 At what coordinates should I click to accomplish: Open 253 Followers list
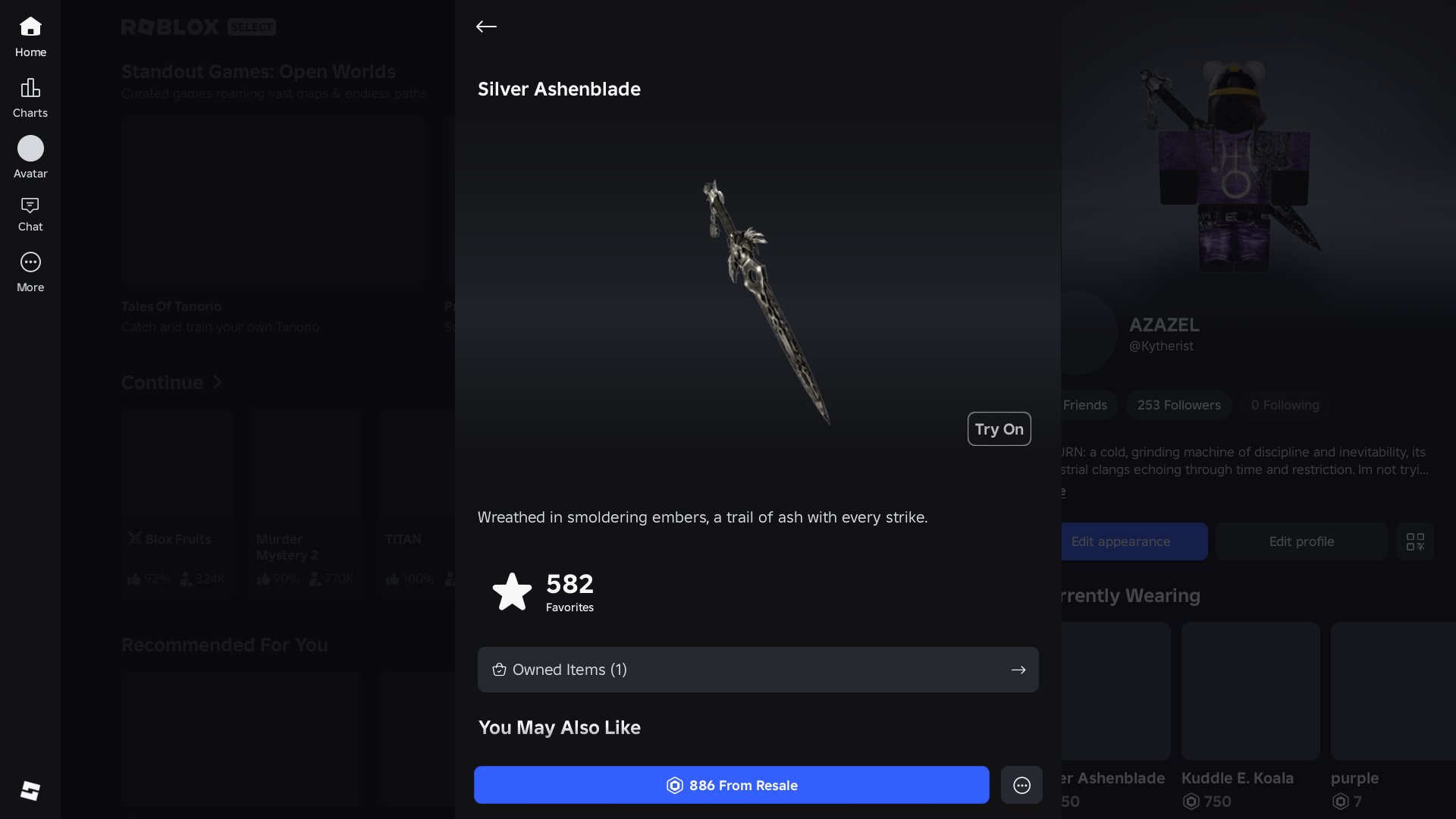tap(1178, 405)
